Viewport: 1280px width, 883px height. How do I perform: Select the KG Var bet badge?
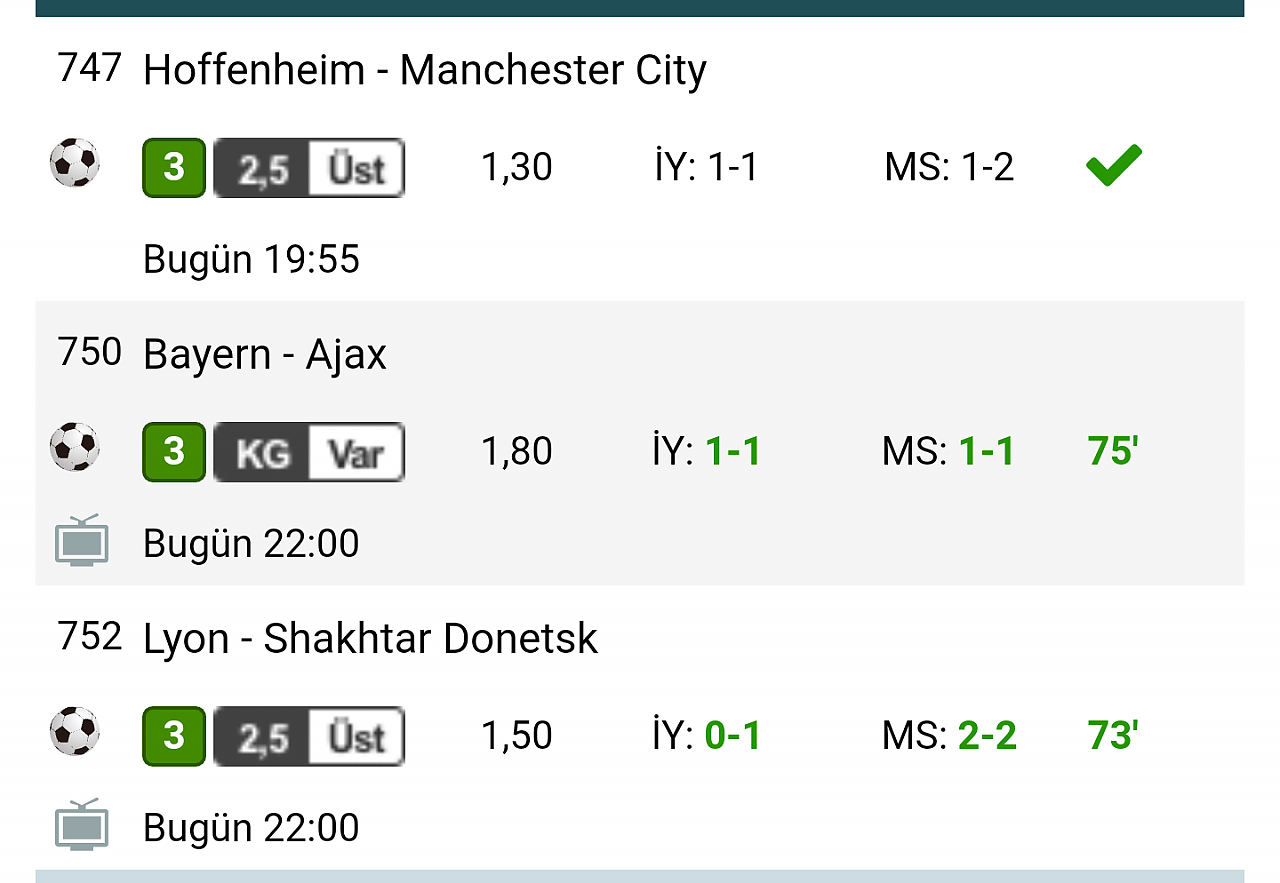[x=309, y=452]
